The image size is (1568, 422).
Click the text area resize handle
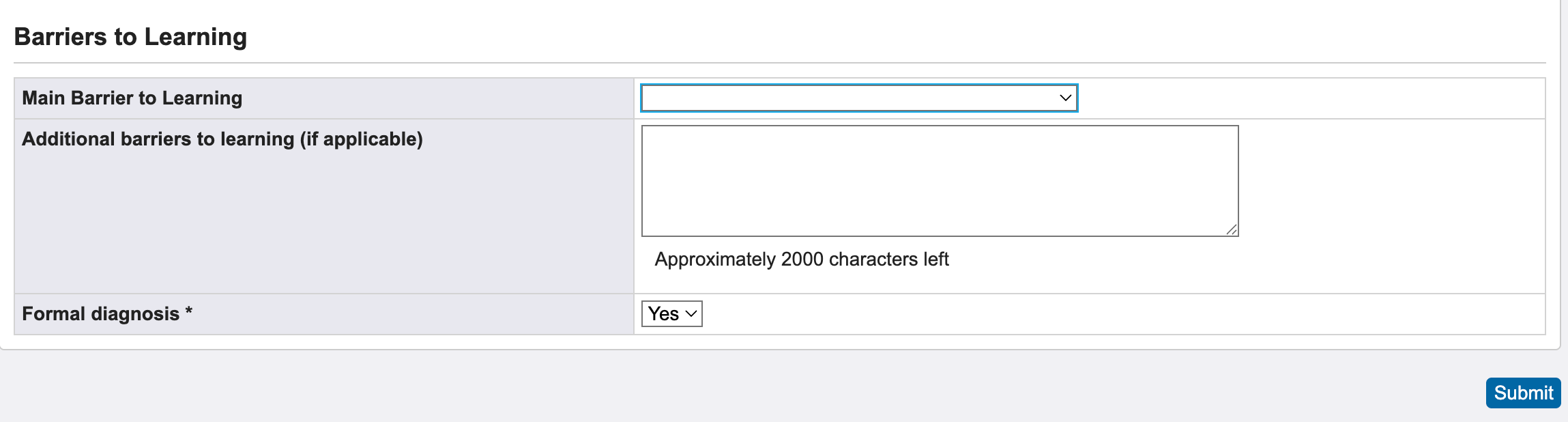click(x=1232, y=230)
